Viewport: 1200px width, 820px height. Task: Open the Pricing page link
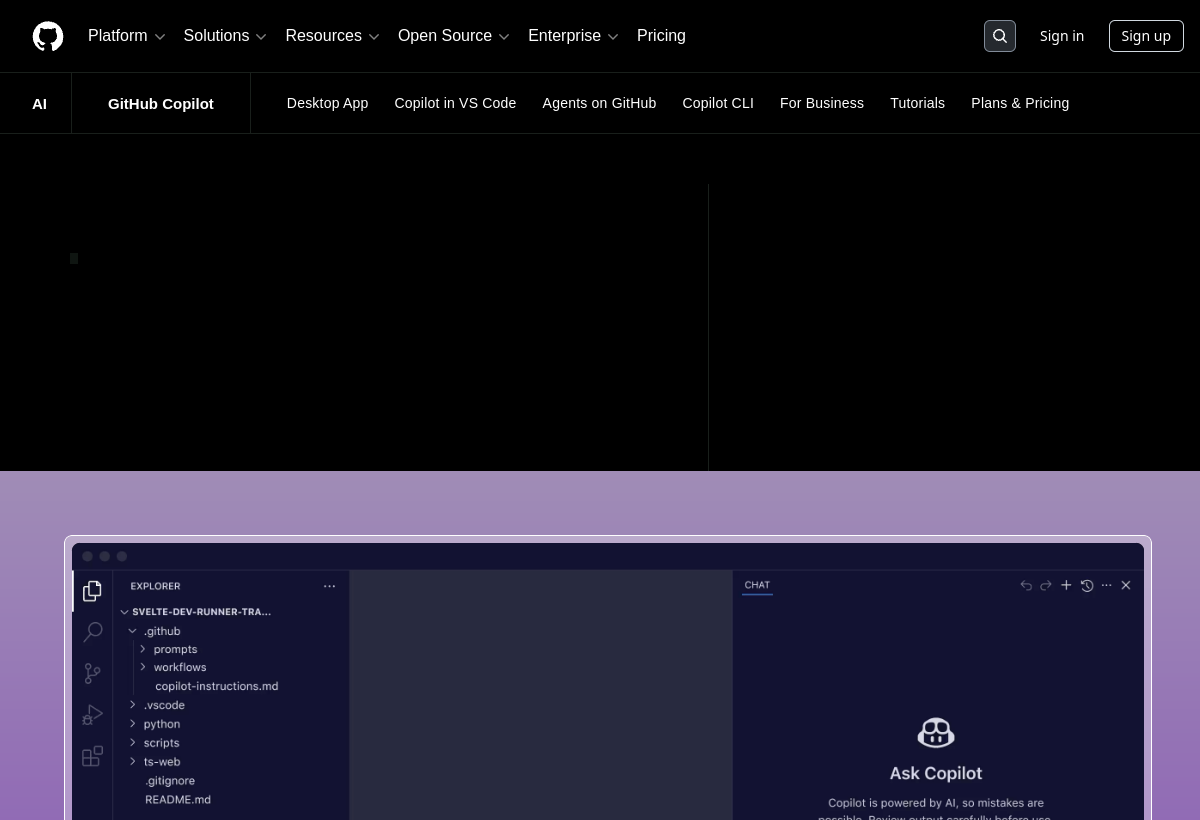pyautogui.click(x=661, y=36)
